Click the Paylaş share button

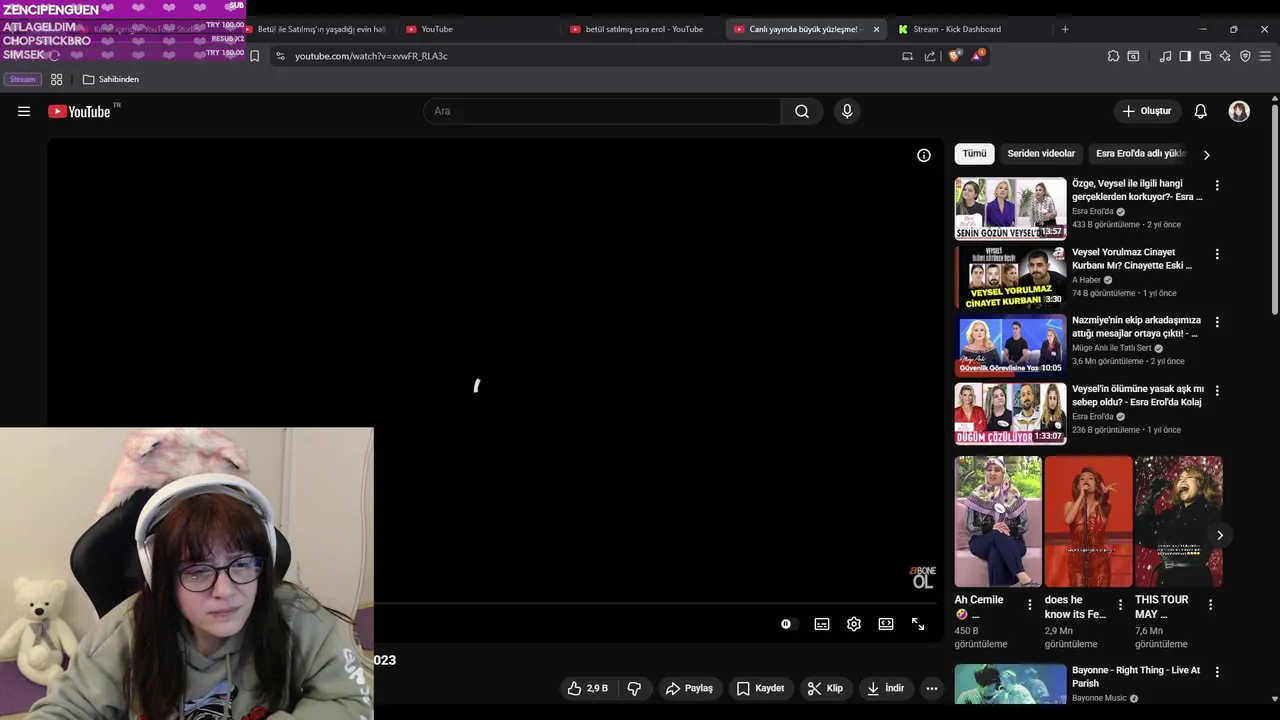click(689, 688)
